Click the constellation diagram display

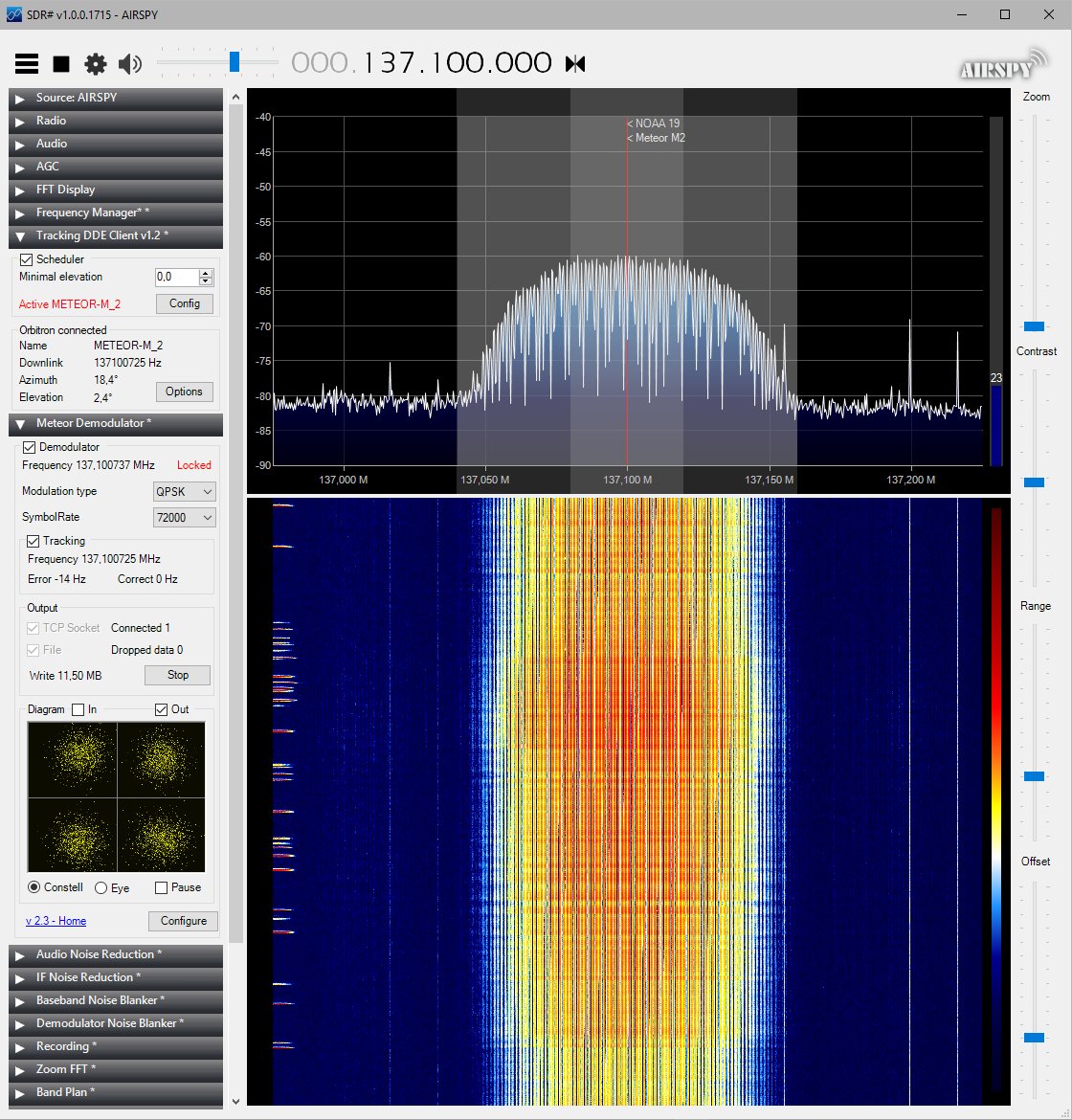pyautogui.click(x=117, y=797)
